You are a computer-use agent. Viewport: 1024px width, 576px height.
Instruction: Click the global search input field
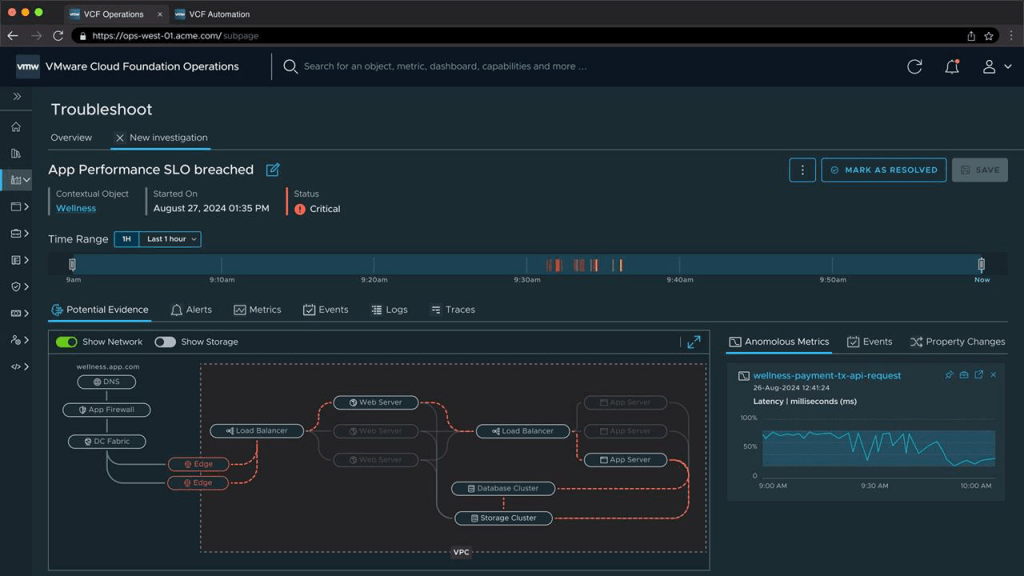(x=445, y=66)
